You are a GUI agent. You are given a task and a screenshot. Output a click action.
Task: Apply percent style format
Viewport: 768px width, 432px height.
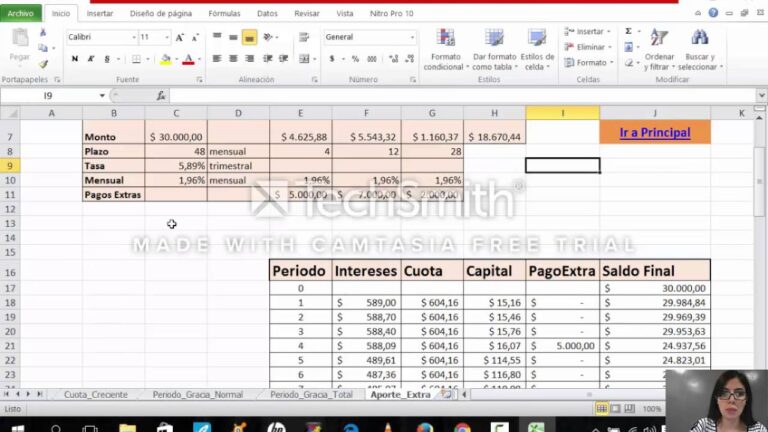tap(355, 59)
